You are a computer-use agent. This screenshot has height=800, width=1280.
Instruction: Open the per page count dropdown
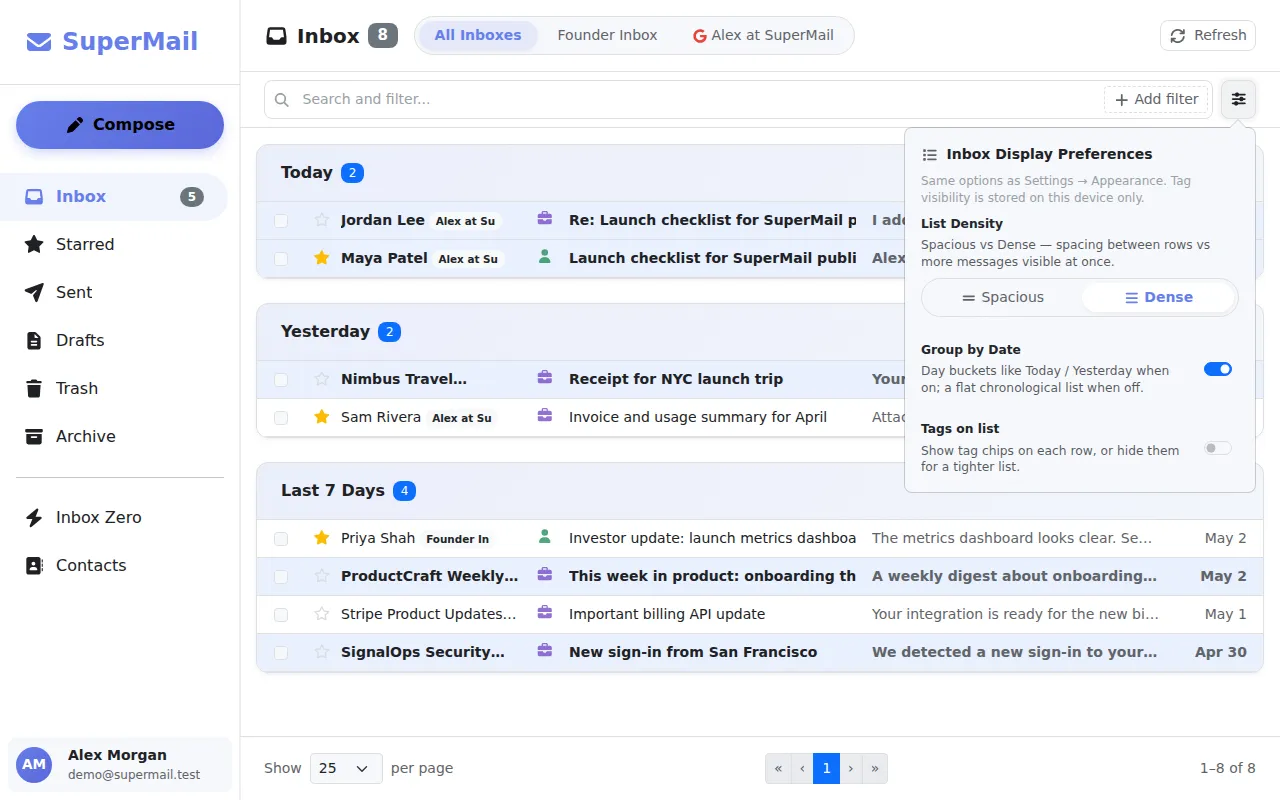click(346, 768)
